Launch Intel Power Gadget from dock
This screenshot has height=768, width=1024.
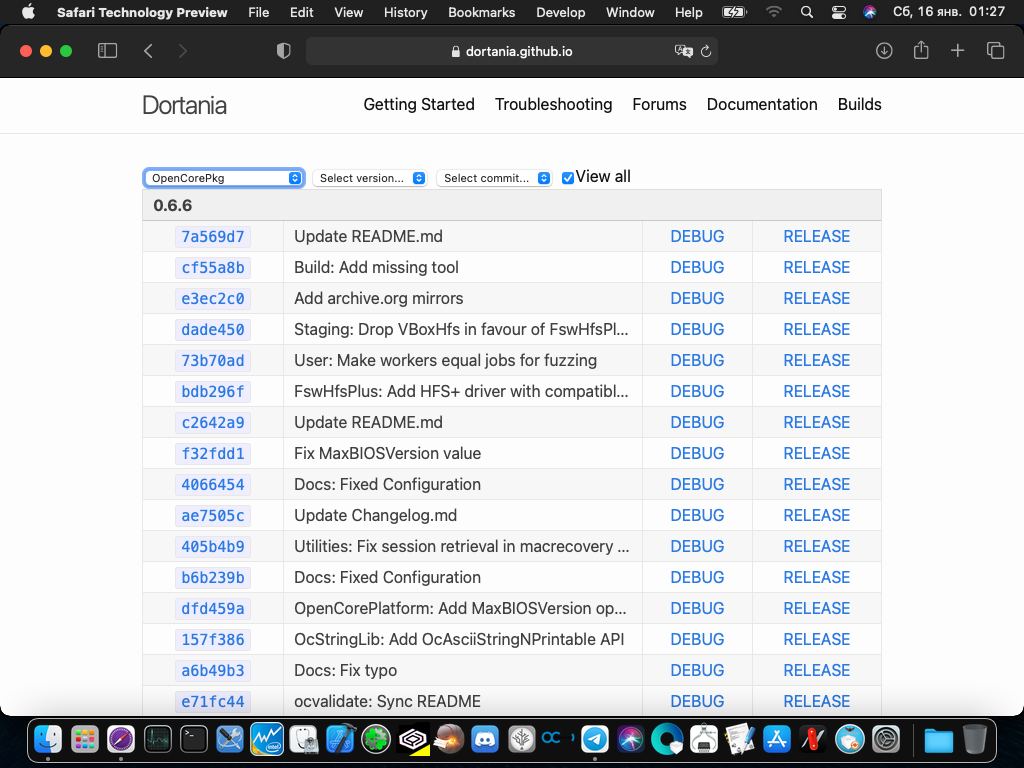(x=266, y=739)
